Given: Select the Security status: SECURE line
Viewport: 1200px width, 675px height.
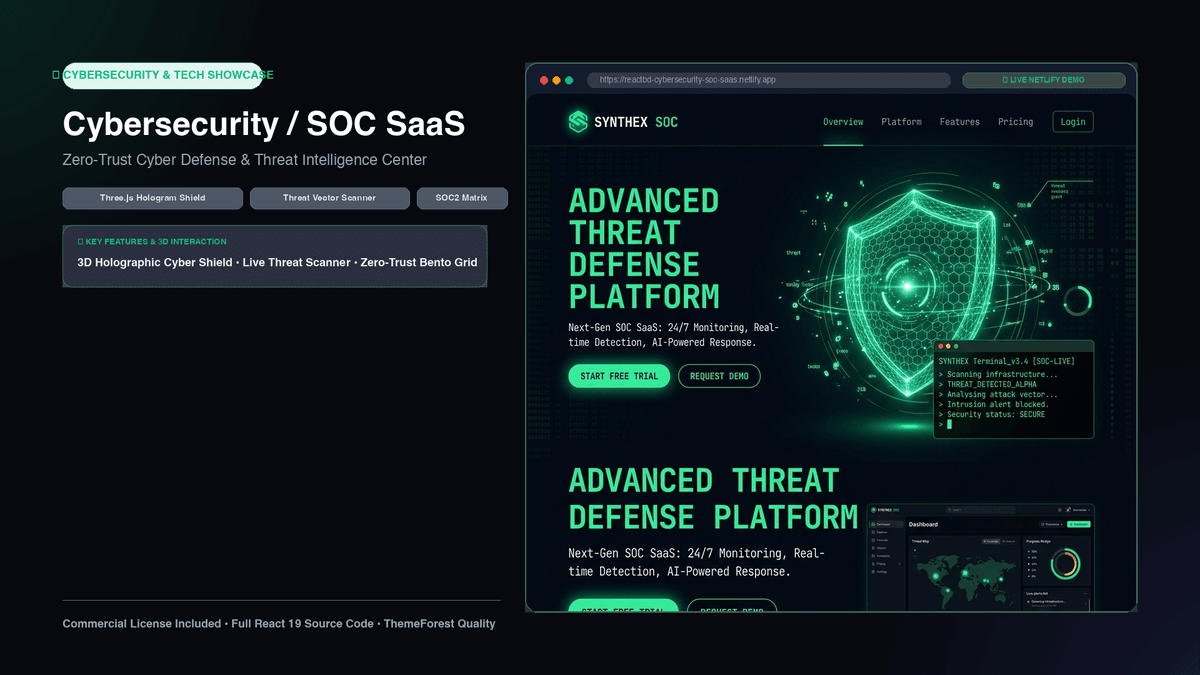Looking at the screenshot, I should point(991,415).
